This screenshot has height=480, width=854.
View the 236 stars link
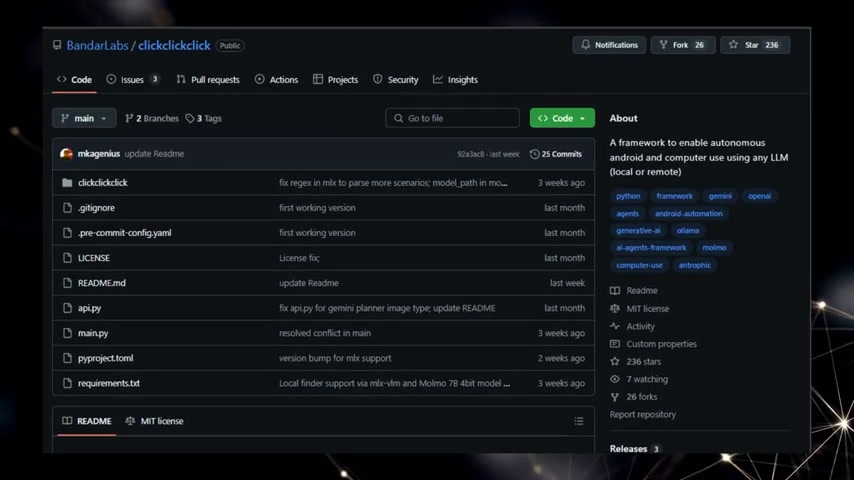(x=636, y=361)
